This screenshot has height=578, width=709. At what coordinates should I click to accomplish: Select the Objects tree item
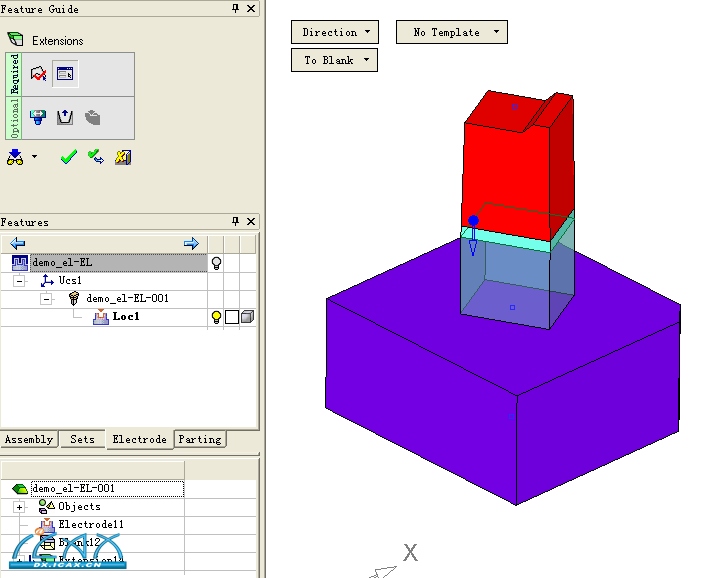80,507
